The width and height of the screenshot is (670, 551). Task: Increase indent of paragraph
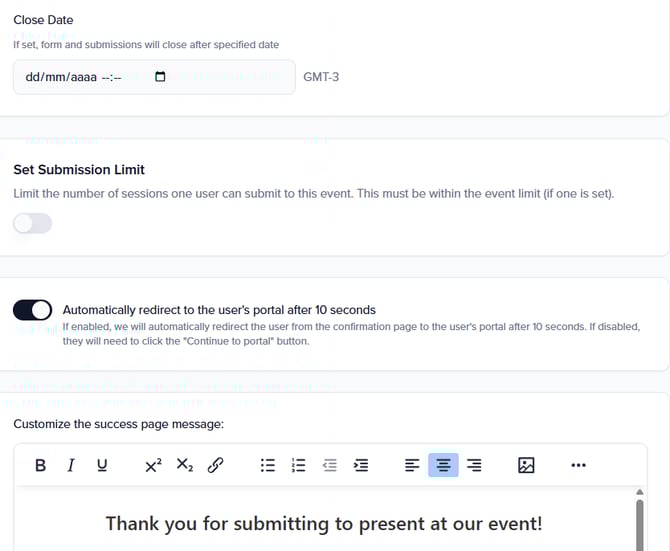point(361,465)
